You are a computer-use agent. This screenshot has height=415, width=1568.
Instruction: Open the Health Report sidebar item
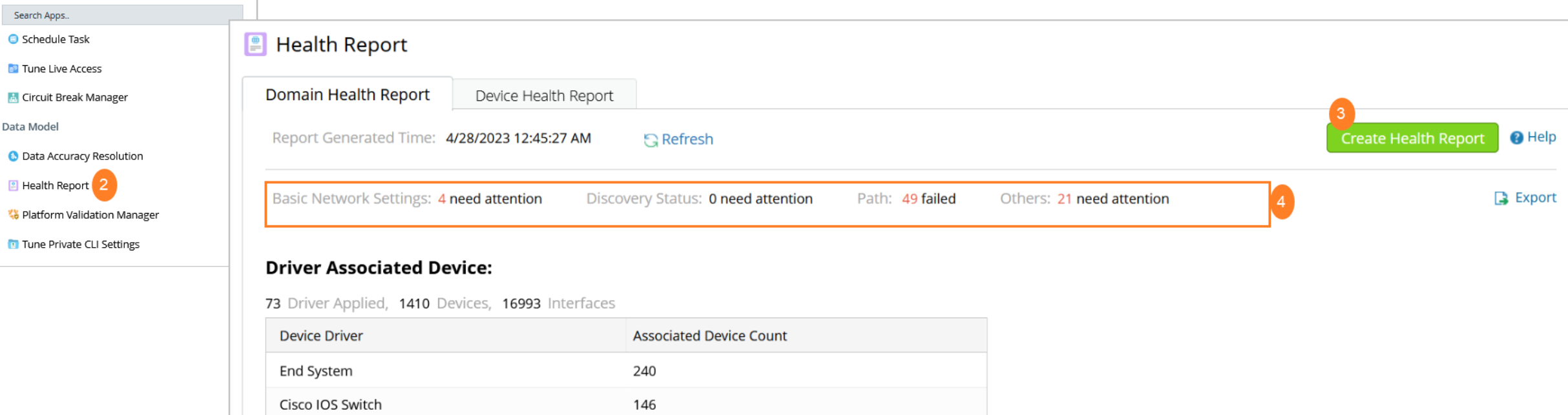click(x=55, y=186)
